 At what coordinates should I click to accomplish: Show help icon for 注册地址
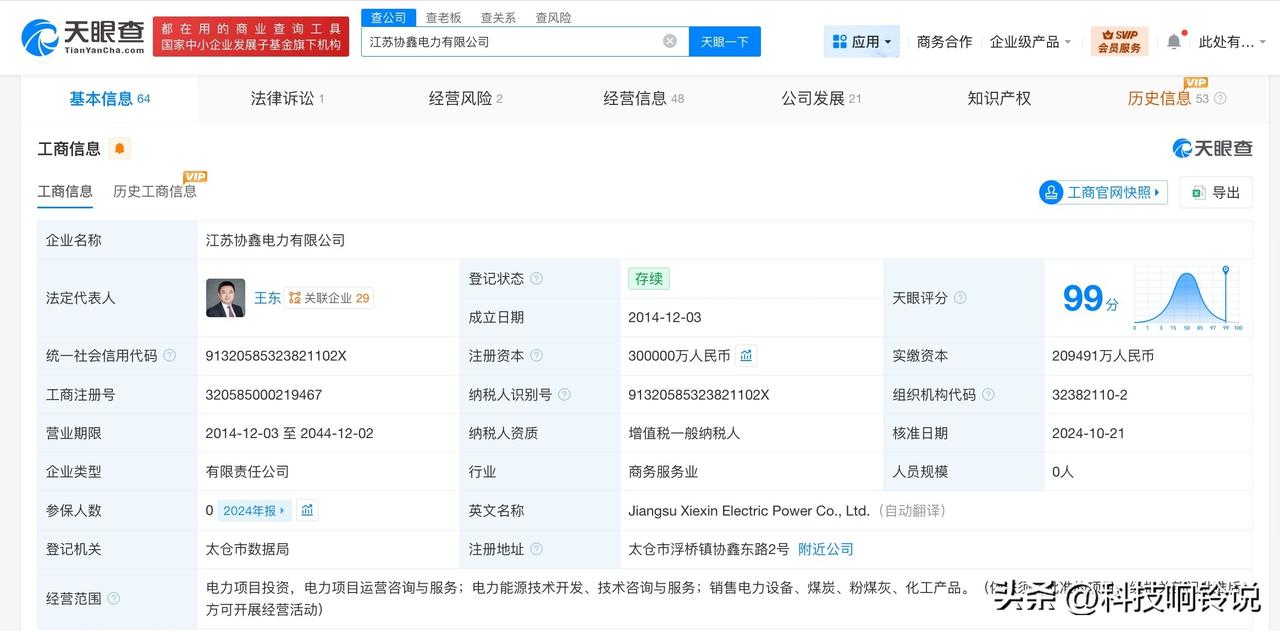(x=537, y=549)
